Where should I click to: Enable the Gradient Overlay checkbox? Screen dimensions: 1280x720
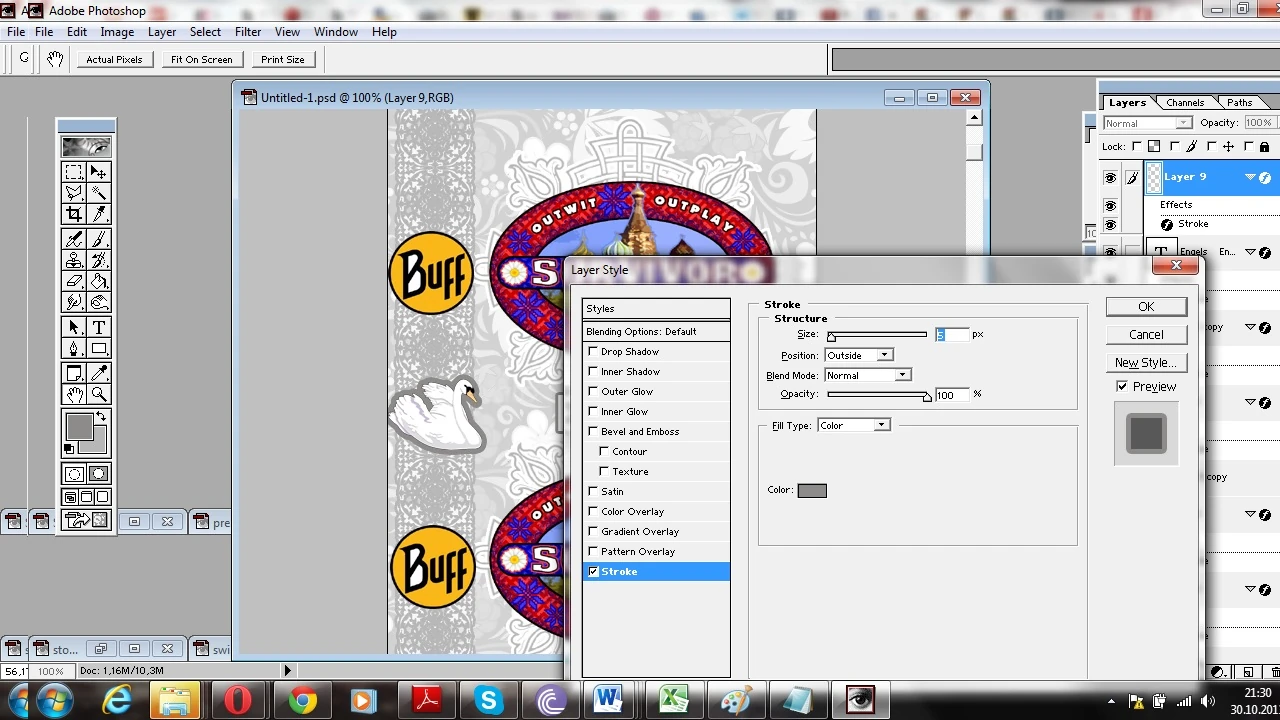(593, 531)
